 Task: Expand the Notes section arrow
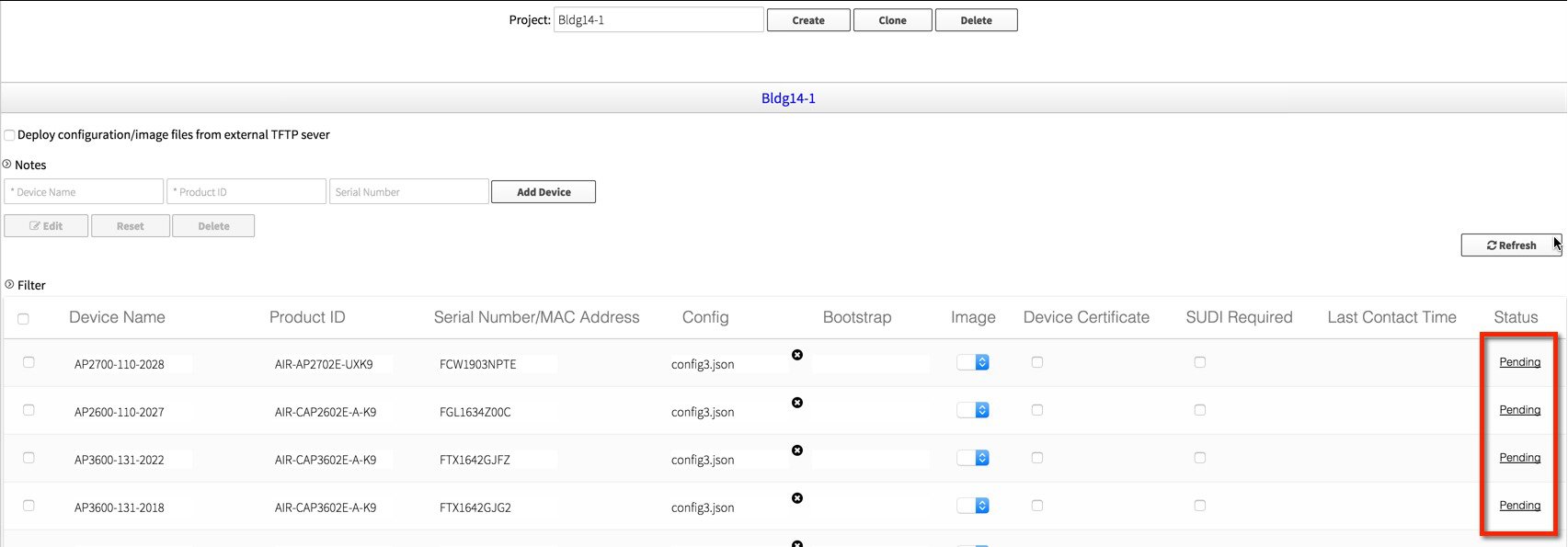coord(7,165)
